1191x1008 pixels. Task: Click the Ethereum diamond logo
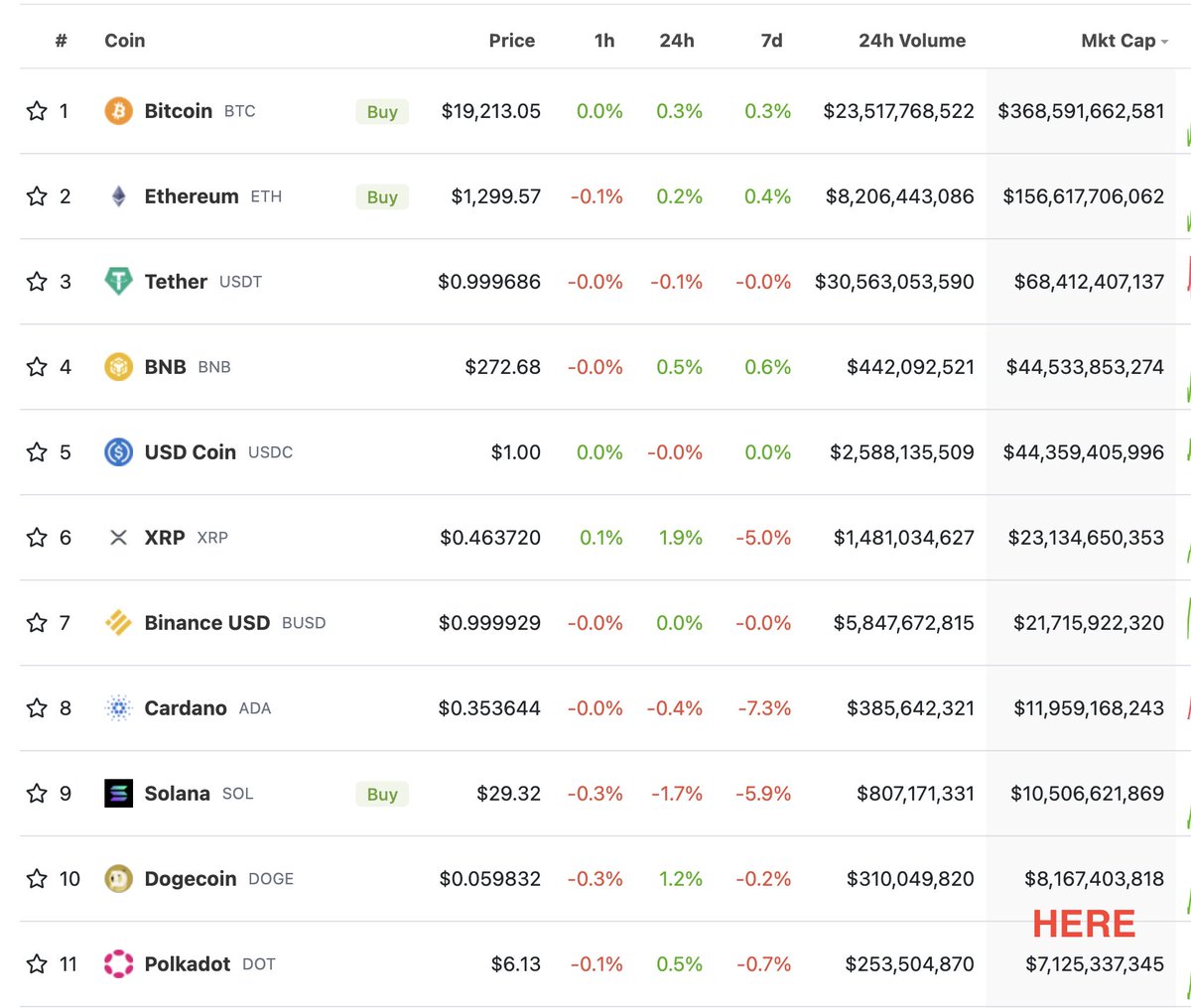118,196
